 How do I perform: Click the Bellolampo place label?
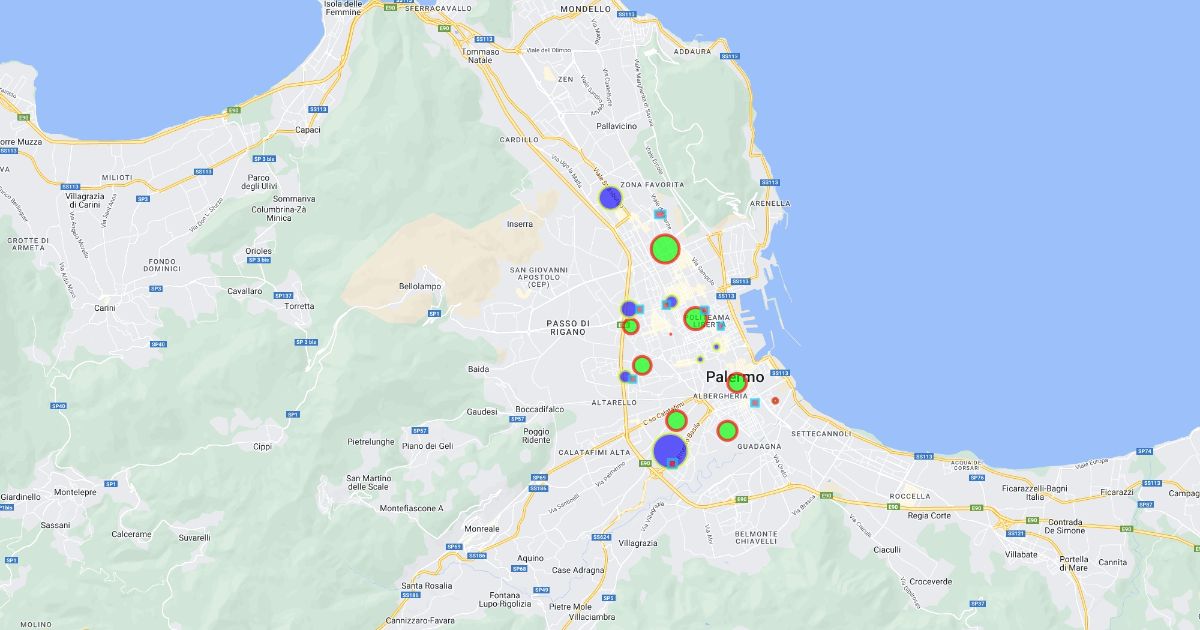pyautogui.click(x=421, y=286)
